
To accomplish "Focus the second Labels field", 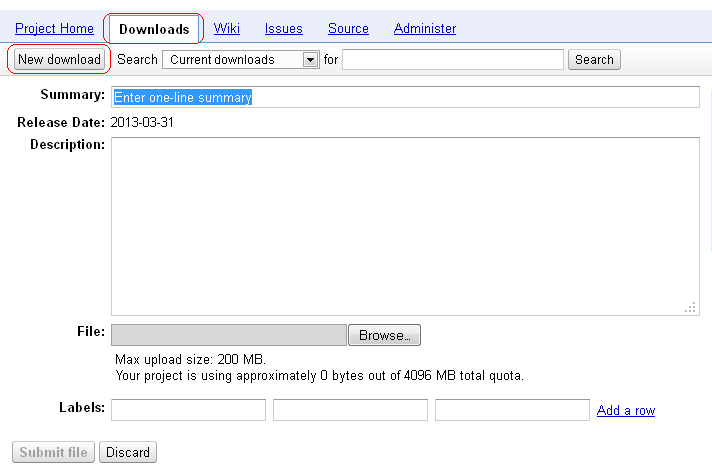I will click(x=350, y=410).
